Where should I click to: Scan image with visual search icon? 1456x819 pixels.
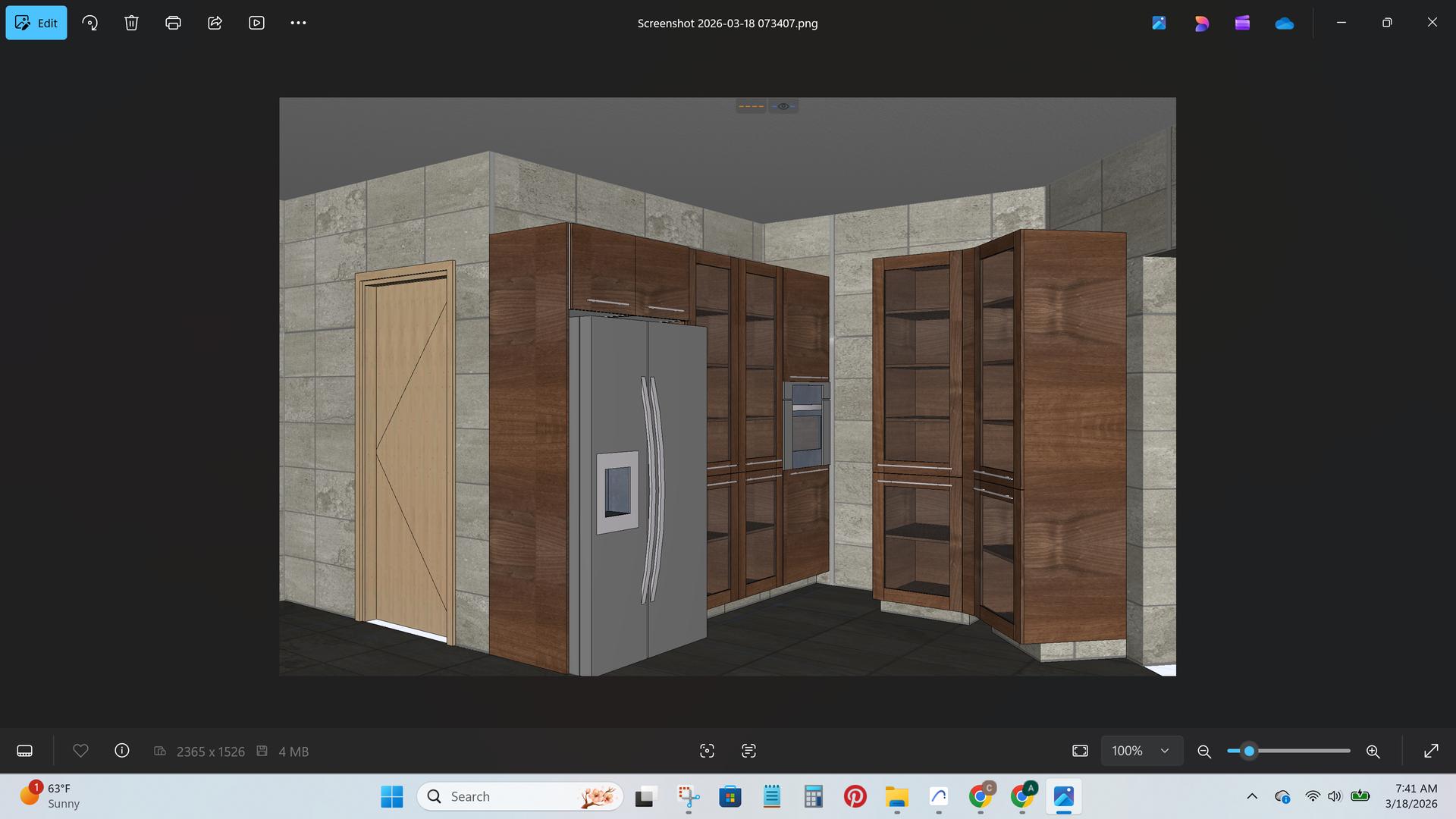(x=707, y=751)
